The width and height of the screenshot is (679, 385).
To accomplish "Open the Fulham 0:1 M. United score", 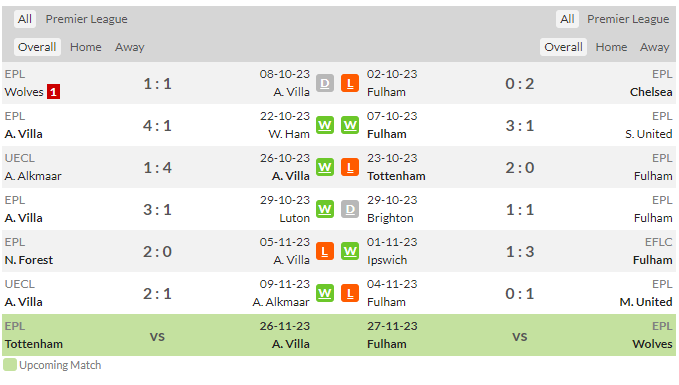I will [x=520, y=294].
